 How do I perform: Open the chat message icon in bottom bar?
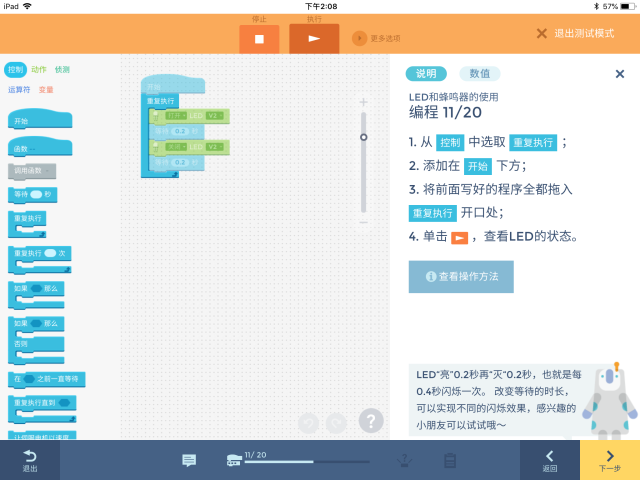189,460
